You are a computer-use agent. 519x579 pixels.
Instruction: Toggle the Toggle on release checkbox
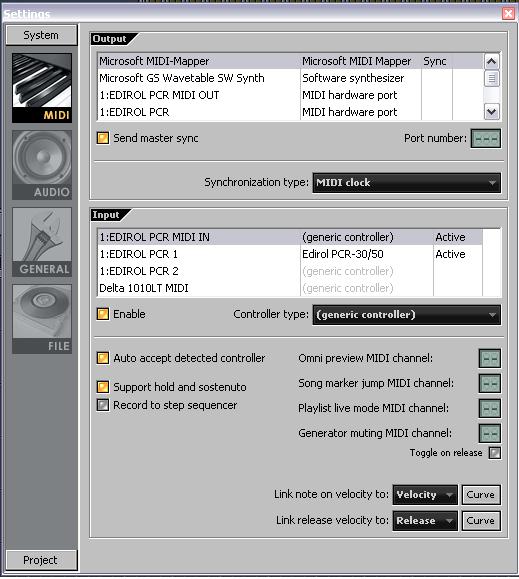pyautogui.click(x=495, y=453)
